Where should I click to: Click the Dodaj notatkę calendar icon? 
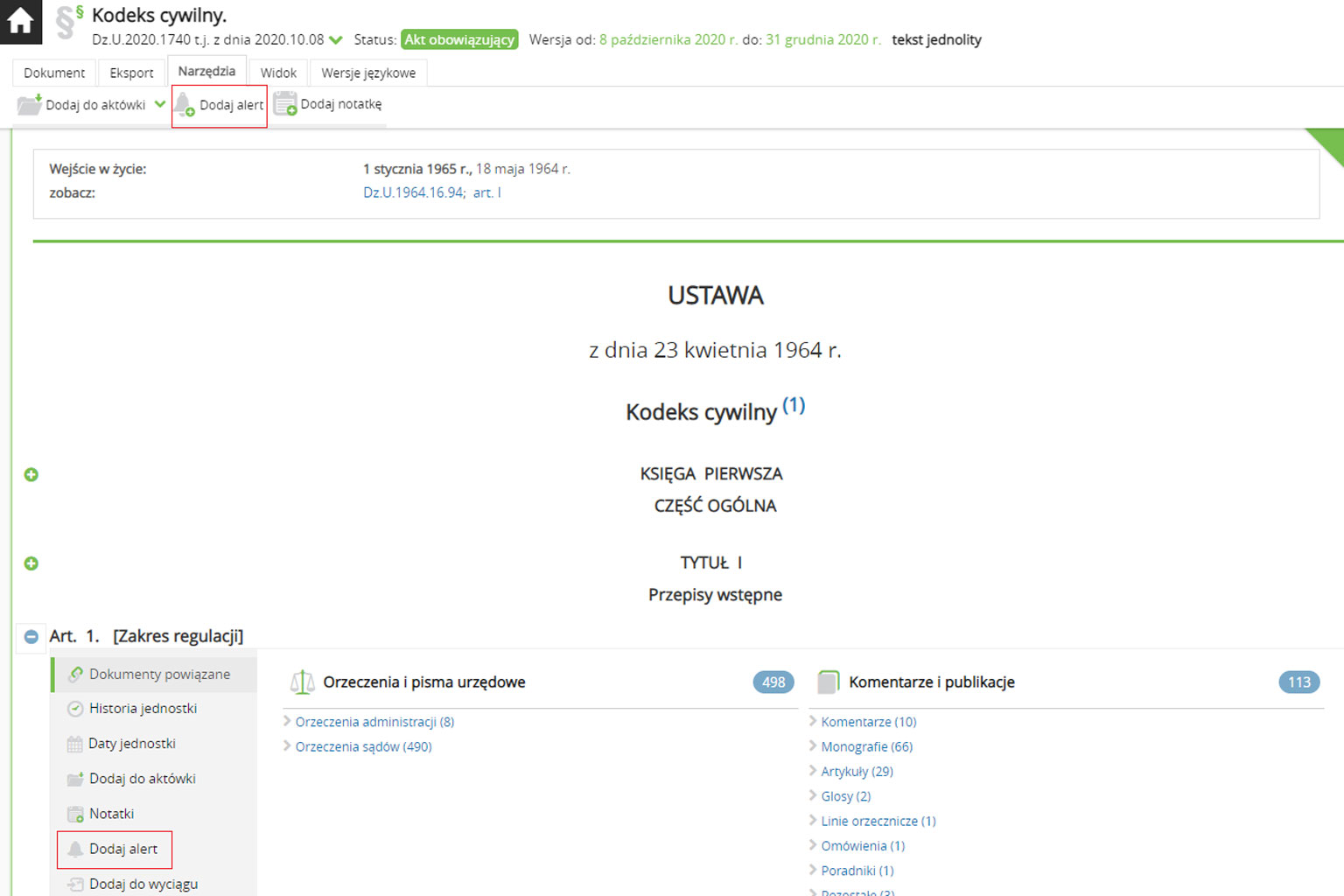(285, 104)
